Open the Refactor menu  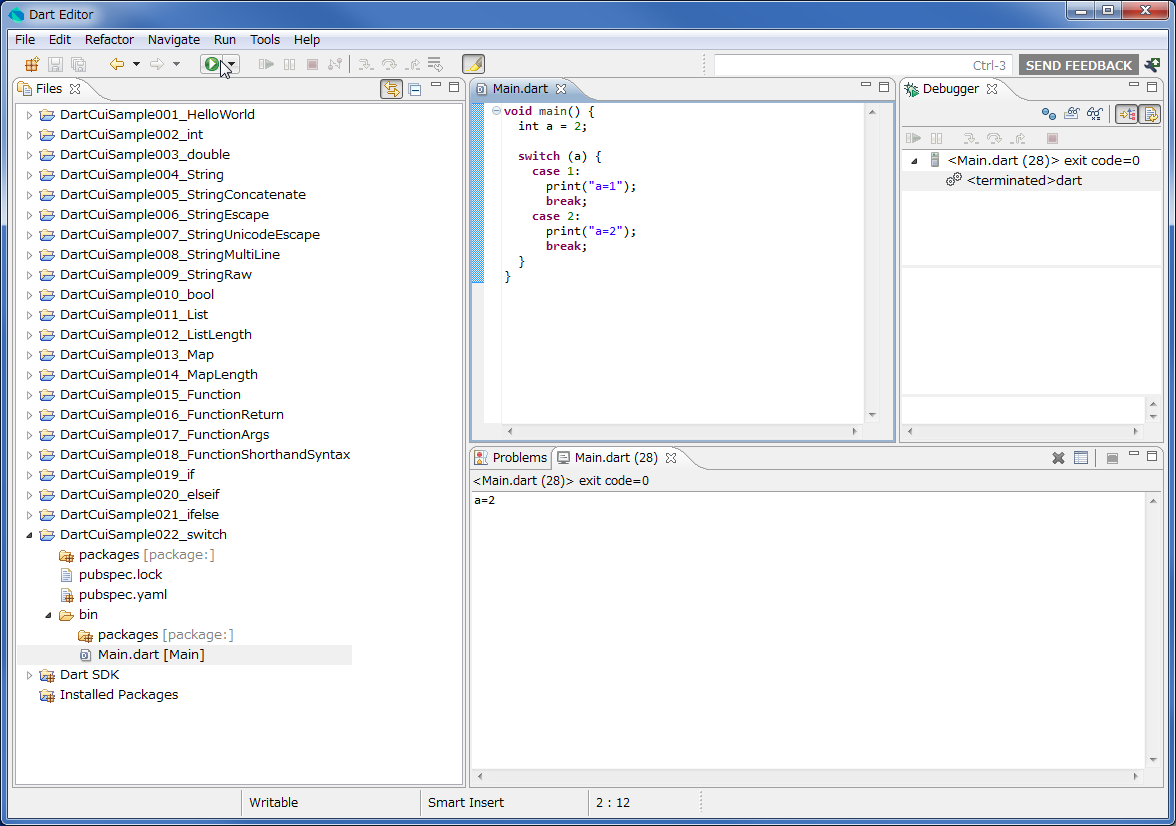click(109, 40)
